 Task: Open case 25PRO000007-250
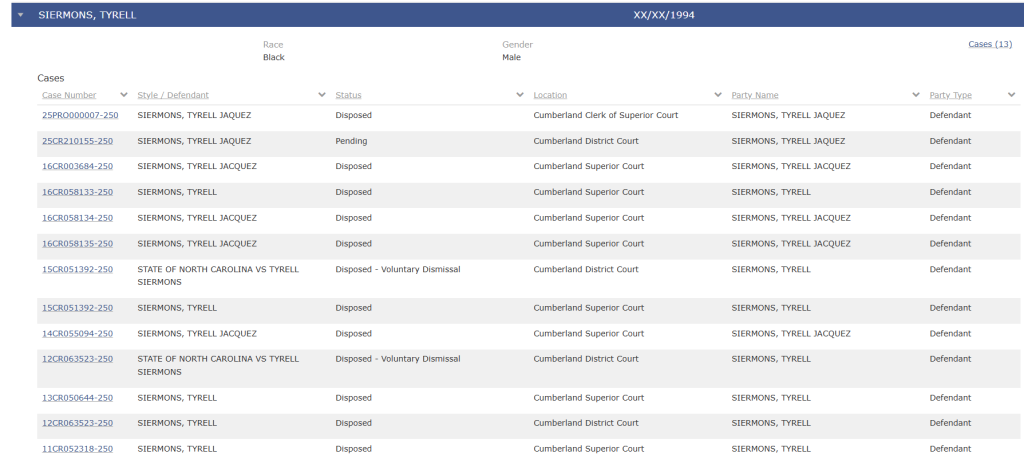click(79, 116)
